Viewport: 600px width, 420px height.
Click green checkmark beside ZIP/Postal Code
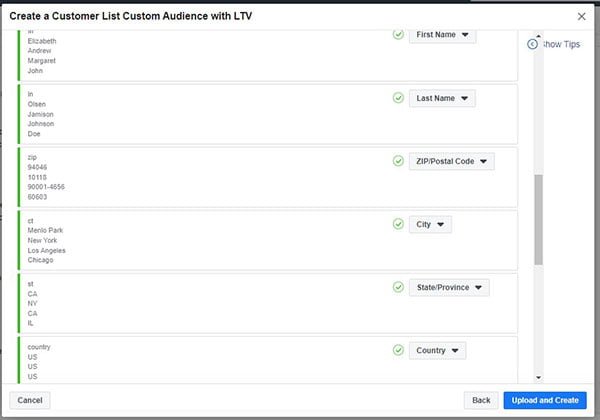(x=398, y=161)
